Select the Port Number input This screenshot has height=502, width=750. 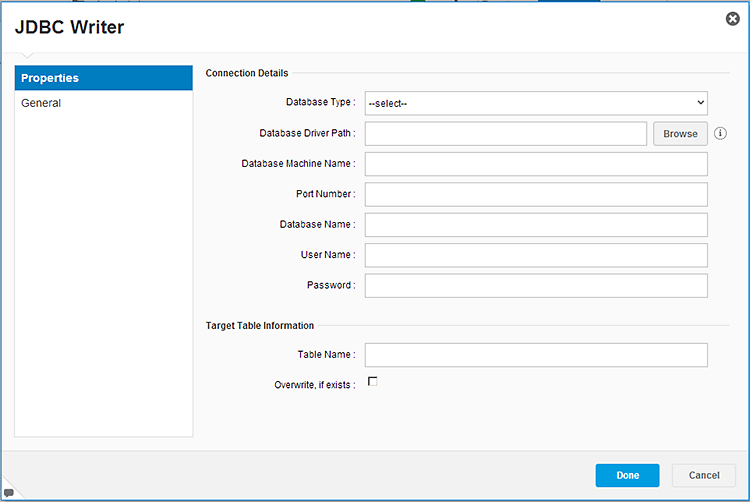[536, 194]
